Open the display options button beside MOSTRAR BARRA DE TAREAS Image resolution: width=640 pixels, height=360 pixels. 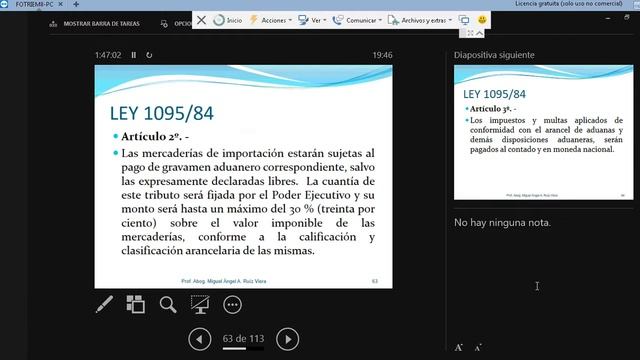tap(176, 24)
